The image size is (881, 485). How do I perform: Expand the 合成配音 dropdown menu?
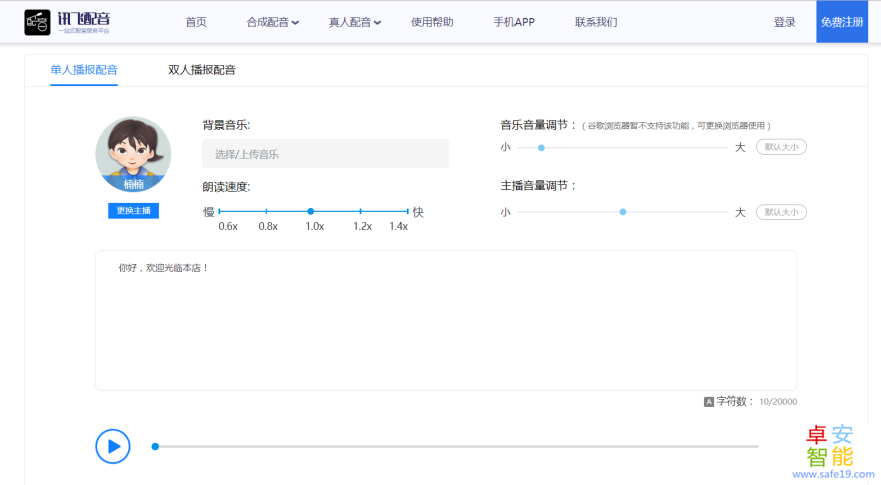(x=272, y=22)
